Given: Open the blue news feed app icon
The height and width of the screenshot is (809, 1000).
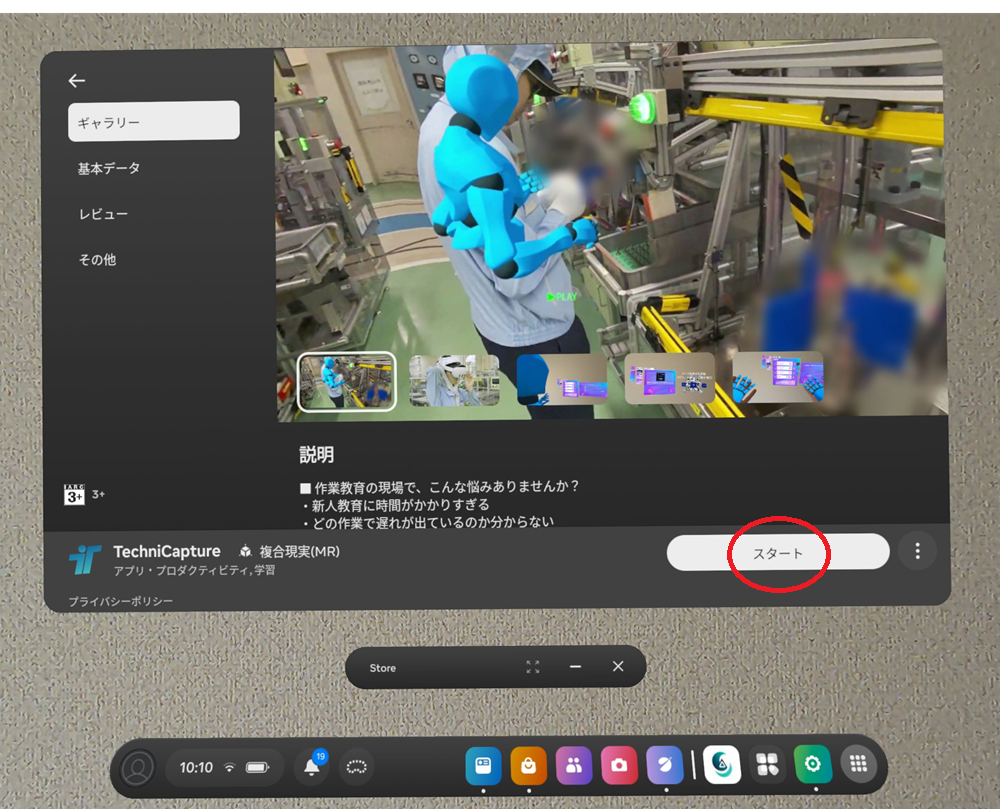Looking at the screenshot, I should (x=483, y=766).
